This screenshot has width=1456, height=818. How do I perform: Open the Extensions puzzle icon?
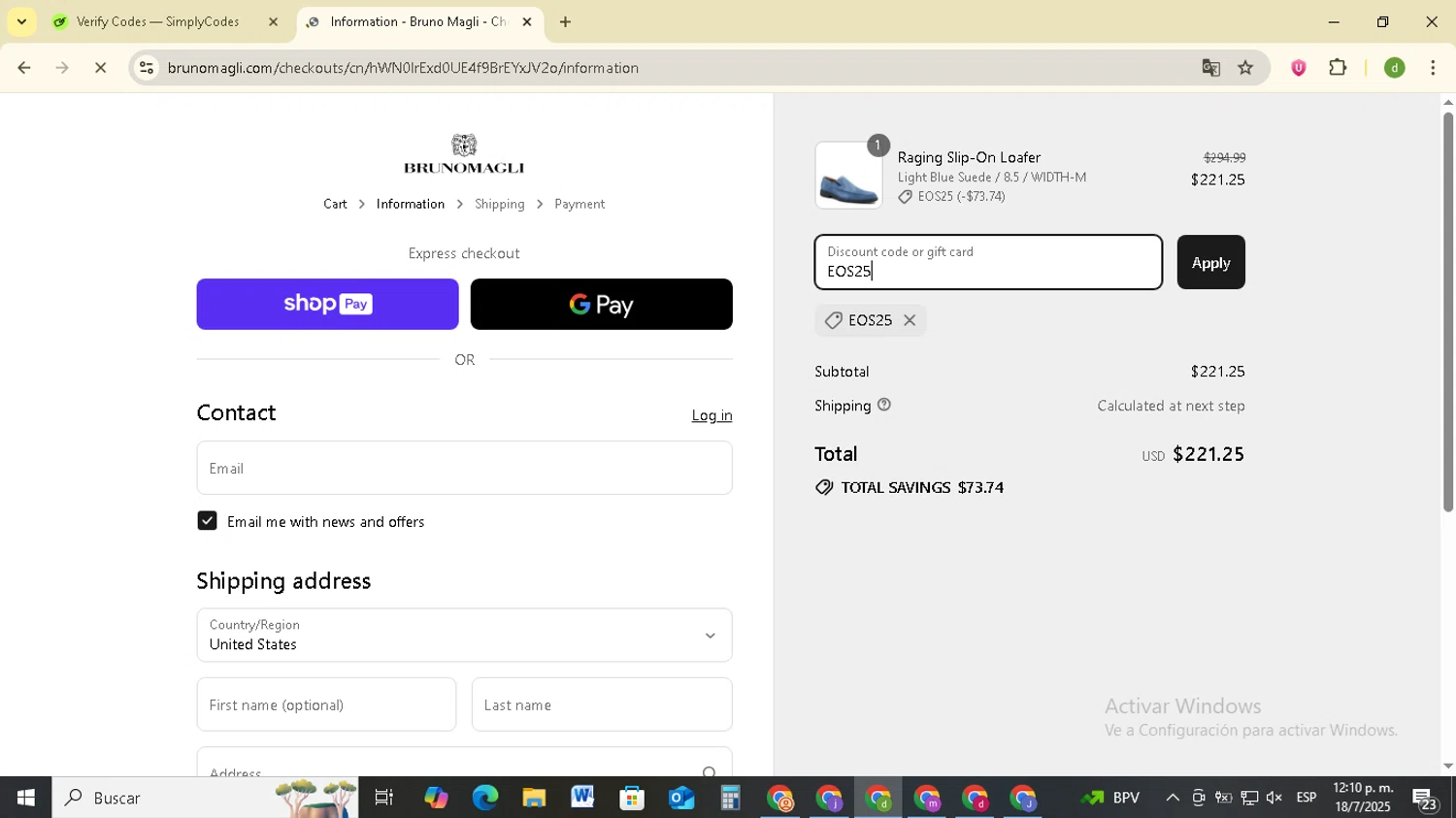[x=1338, y=68]
